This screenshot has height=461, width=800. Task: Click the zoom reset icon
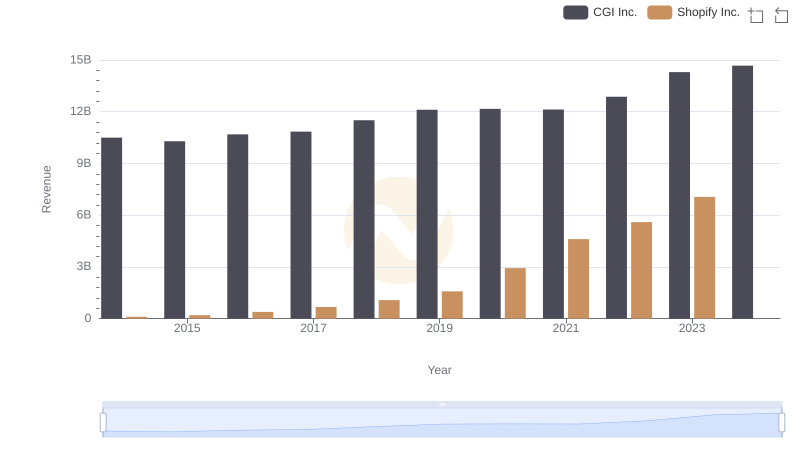point(781,15)
